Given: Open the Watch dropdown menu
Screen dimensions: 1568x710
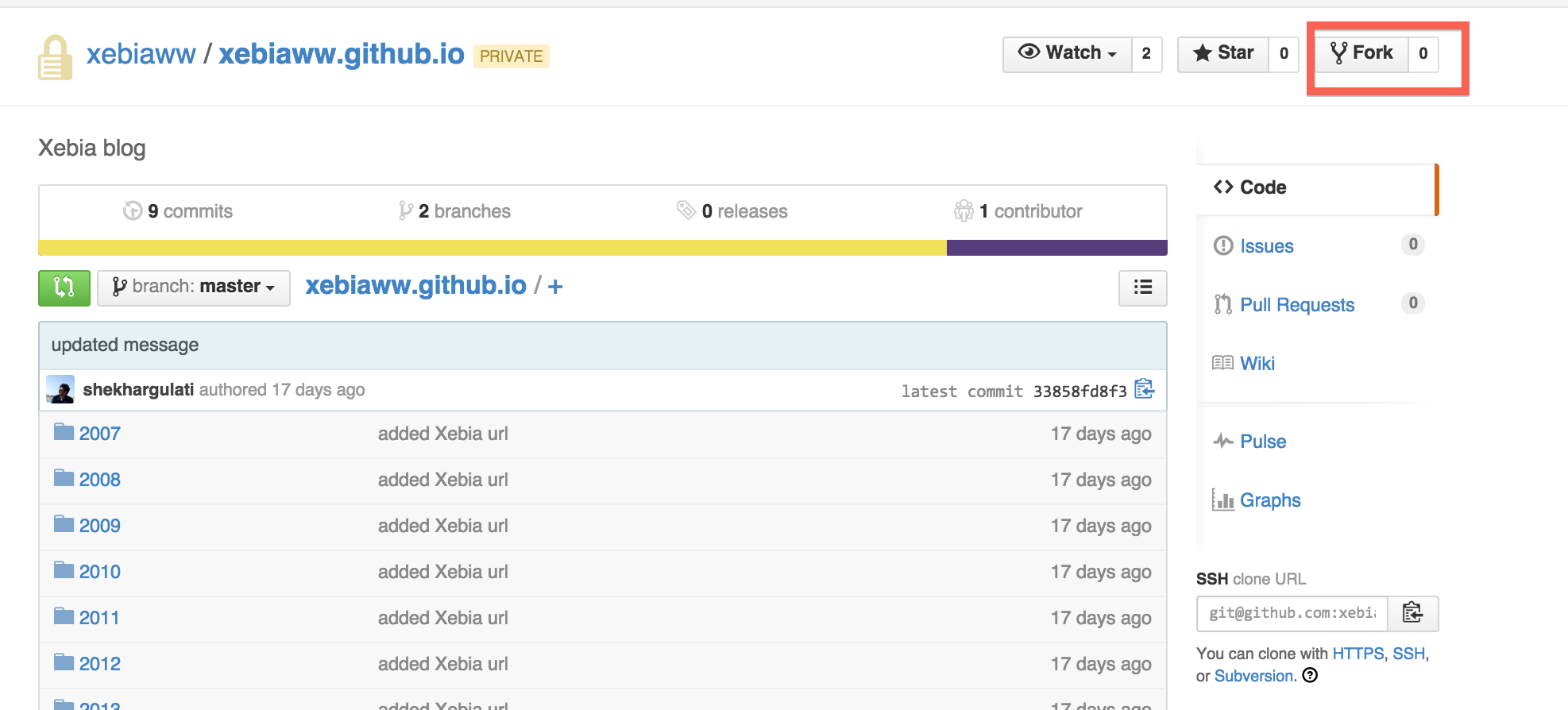Looking at the screenshot, I should pos(1068,54).
